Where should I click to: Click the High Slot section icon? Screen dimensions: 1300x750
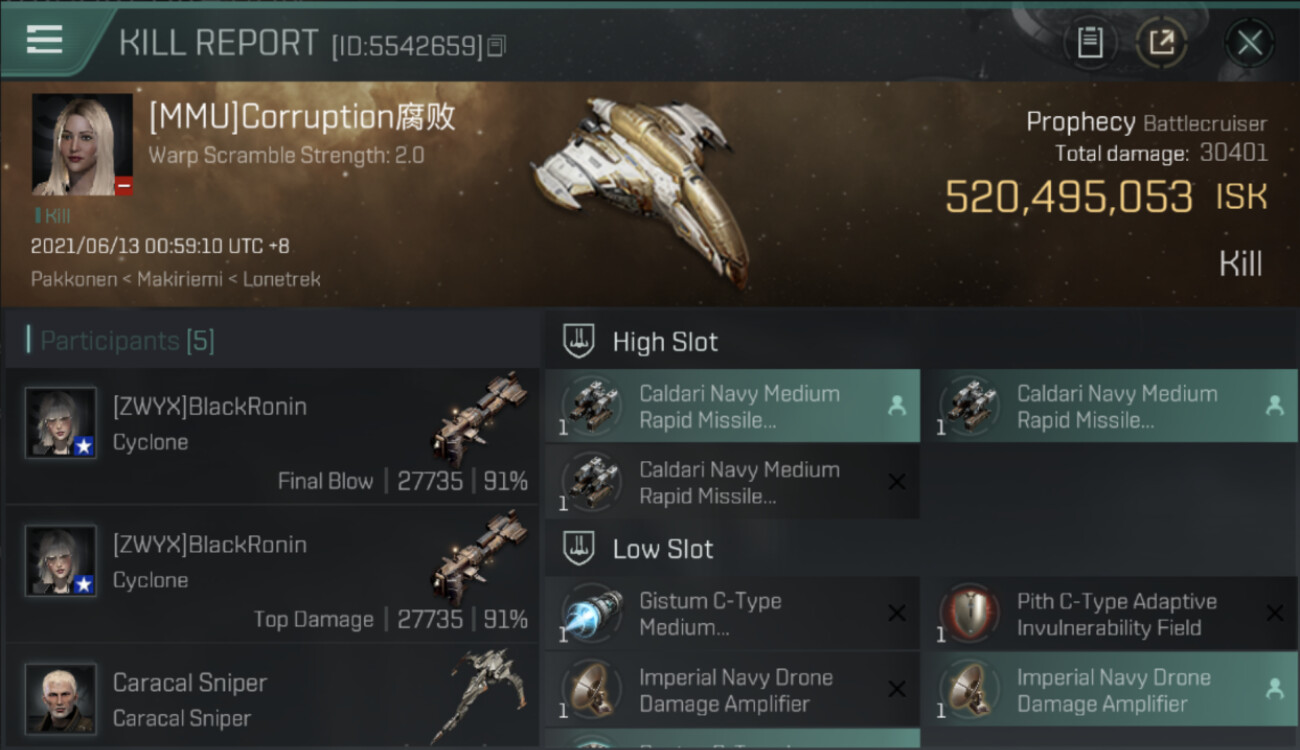click(580, 341)
